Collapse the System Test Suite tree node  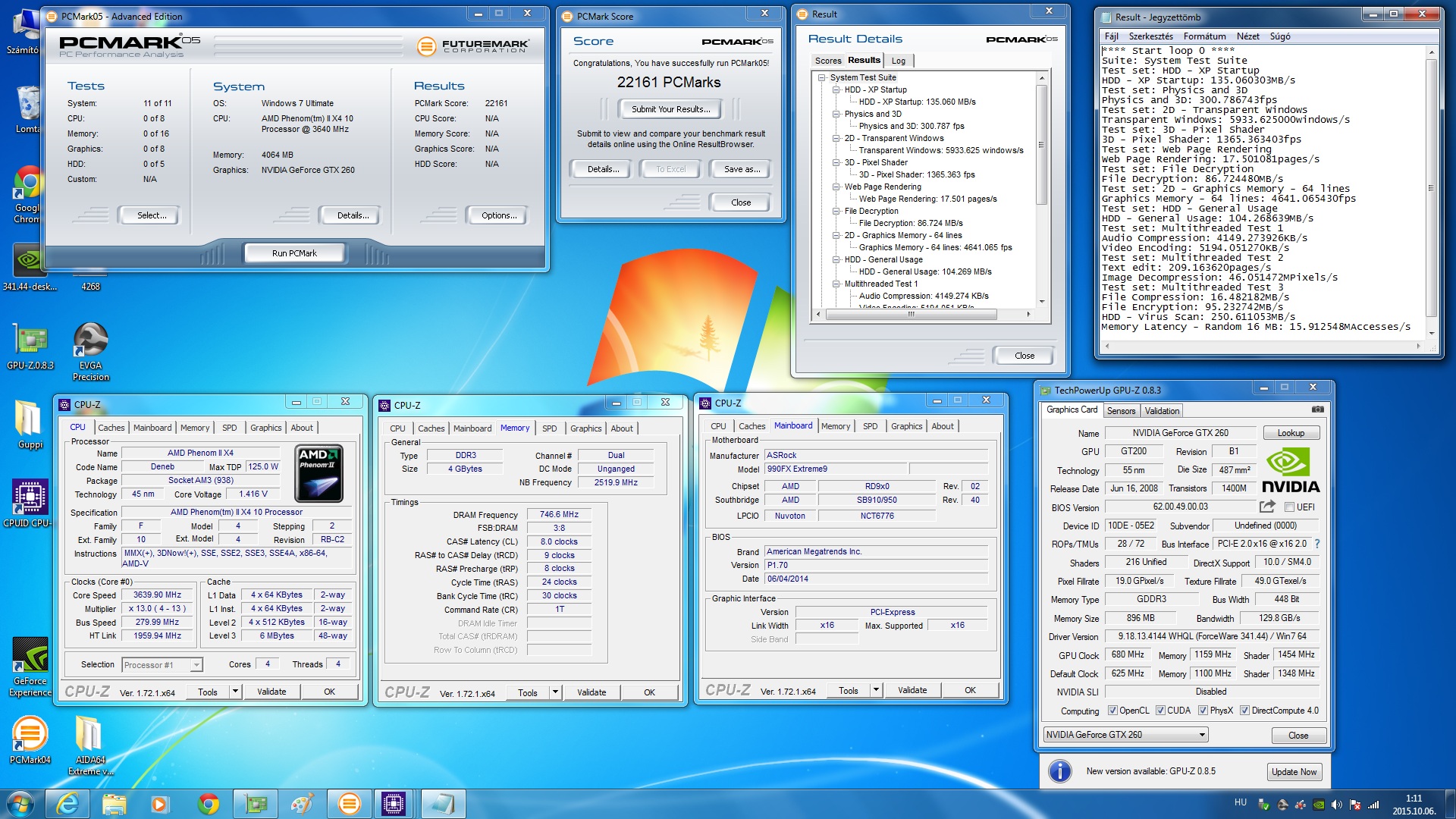(822, 77)
